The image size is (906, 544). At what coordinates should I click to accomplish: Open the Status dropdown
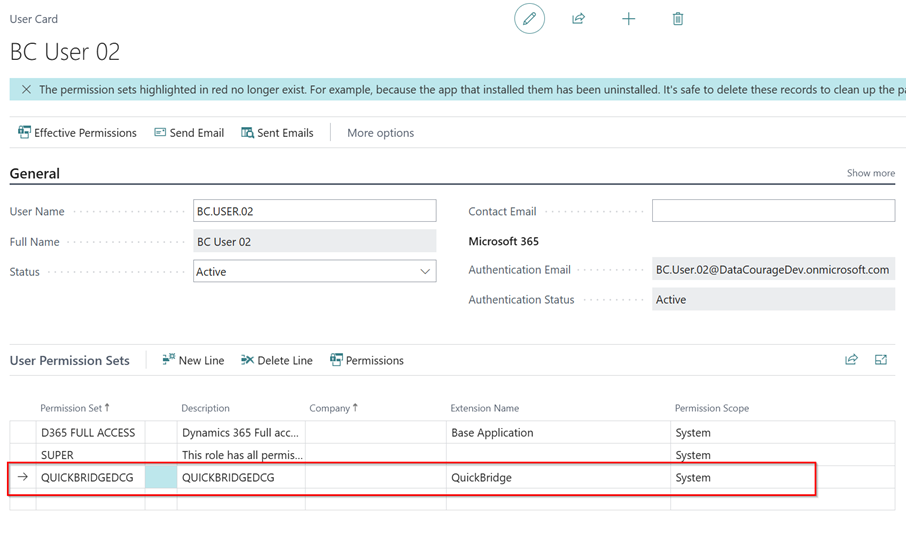tap(314, 271)
